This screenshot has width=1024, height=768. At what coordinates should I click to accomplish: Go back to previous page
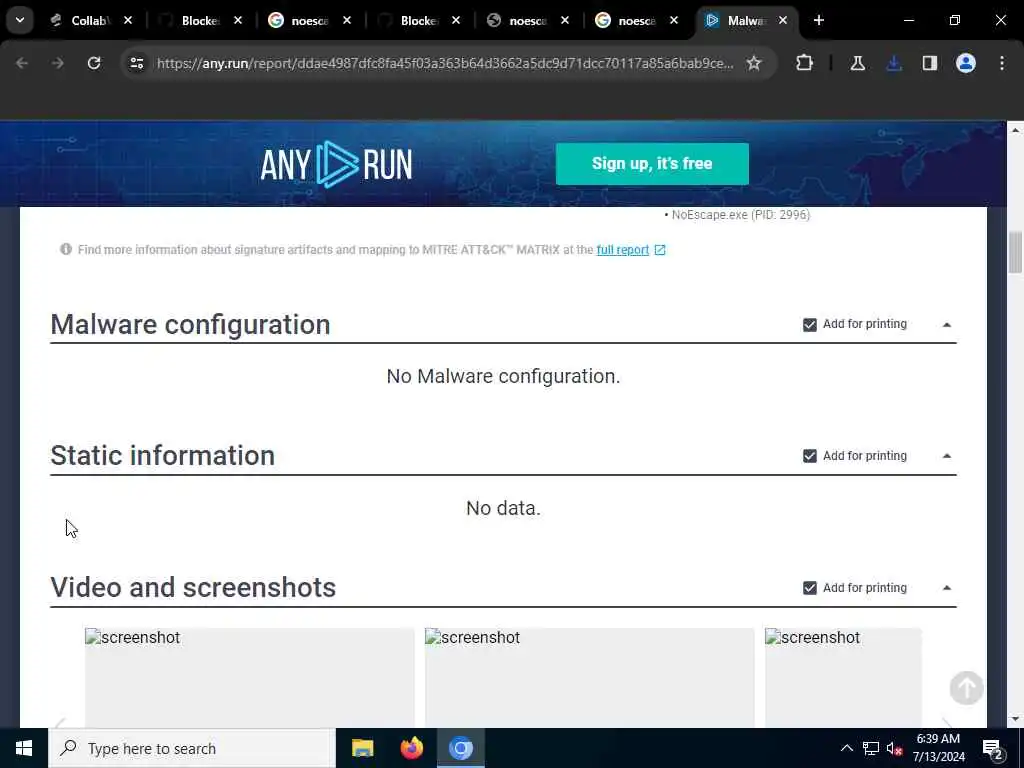click(x=22, y=63)
